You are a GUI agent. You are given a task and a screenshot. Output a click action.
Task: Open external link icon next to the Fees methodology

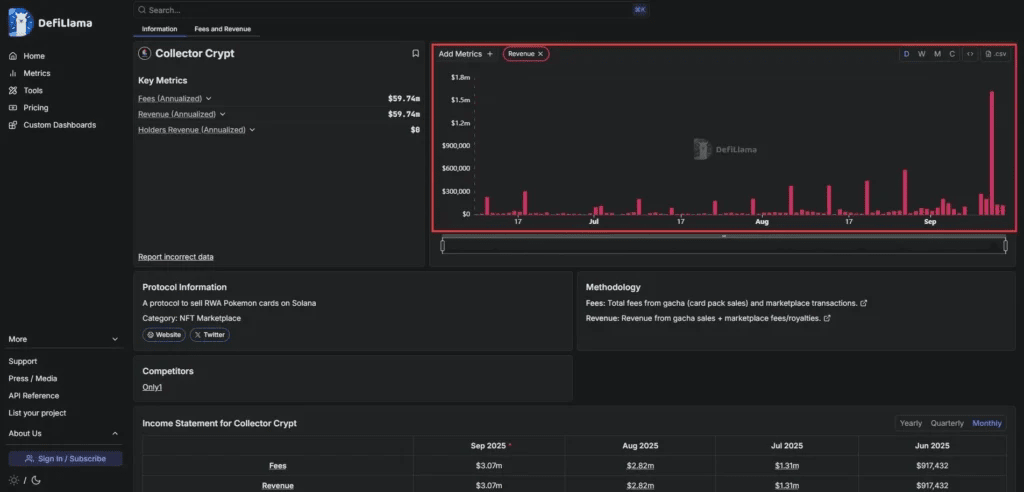coord(864,303)
